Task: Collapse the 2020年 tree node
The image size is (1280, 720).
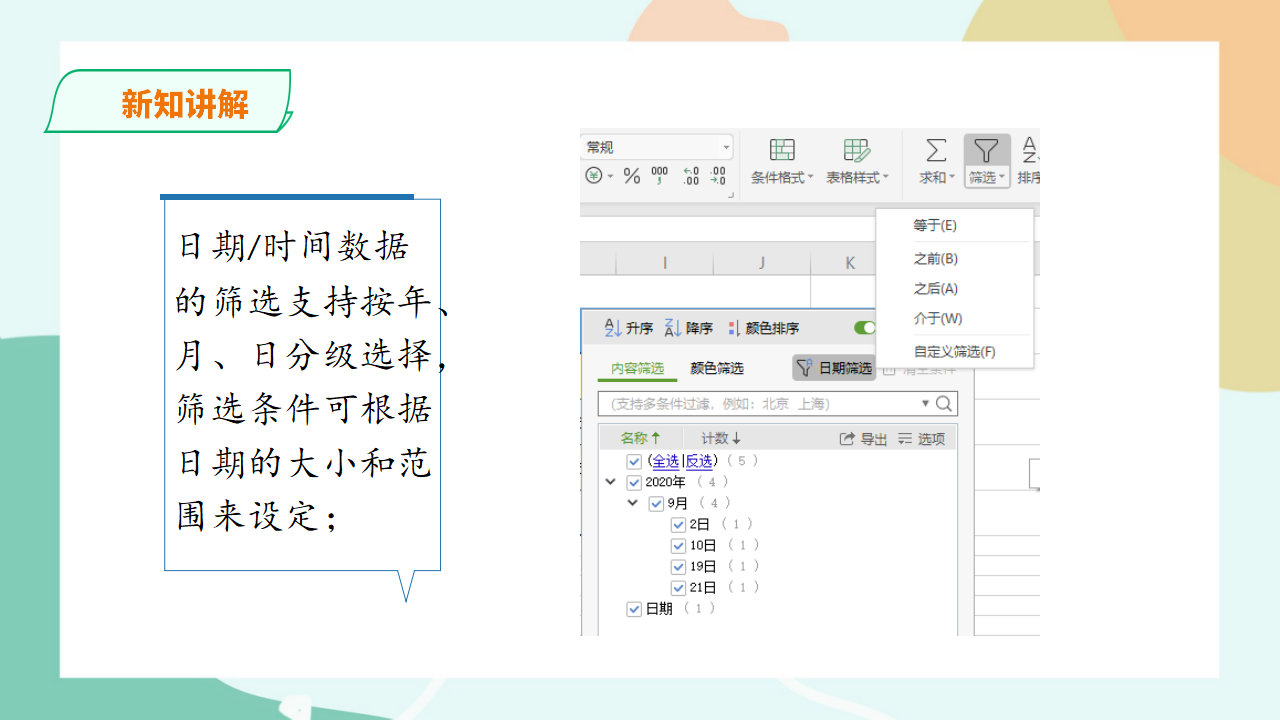Action: 611,482
